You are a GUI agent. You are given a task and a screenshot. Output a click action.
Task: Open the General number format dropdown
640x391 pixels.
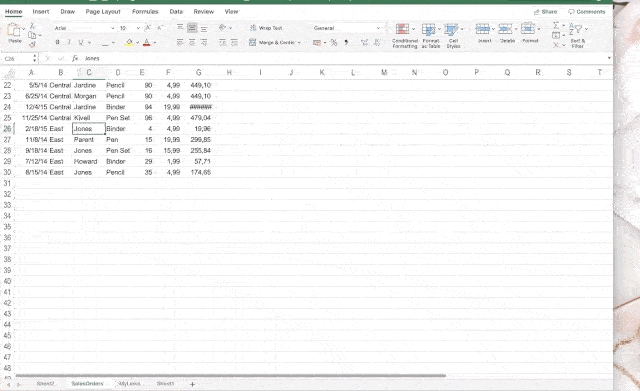[378, 28]
